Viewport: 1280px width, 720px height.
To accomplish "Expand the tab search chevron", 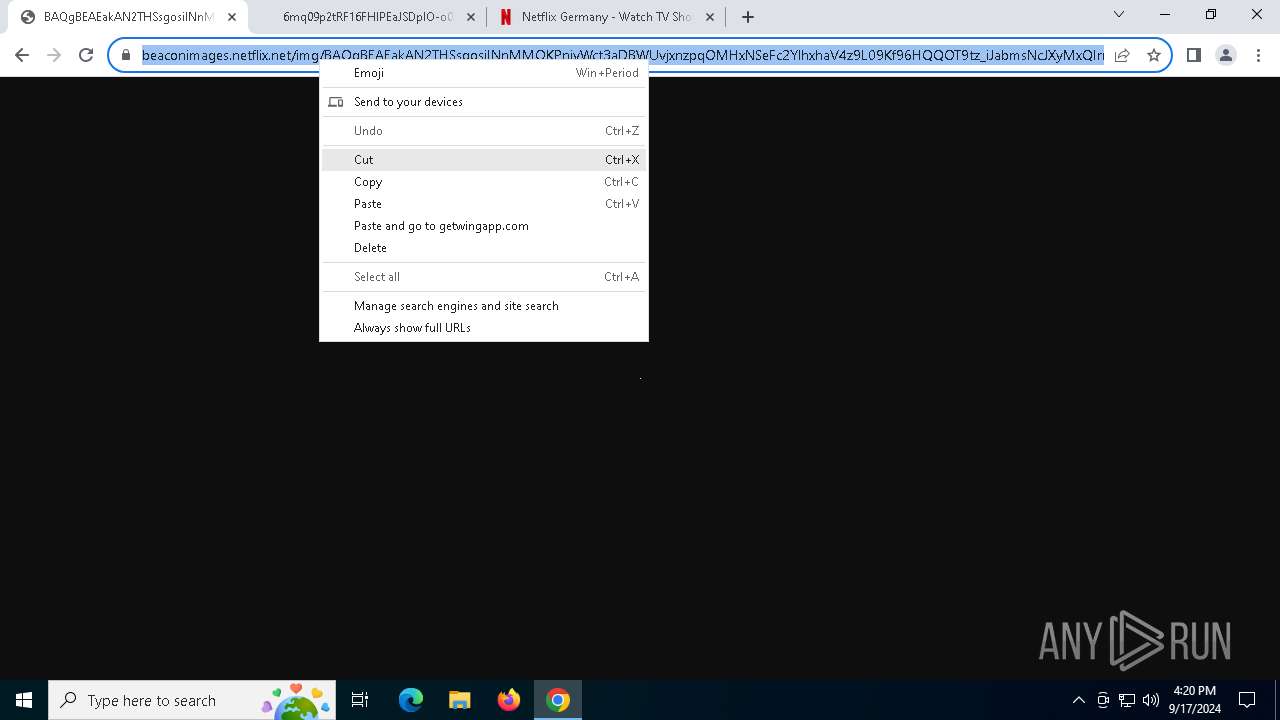I will 1119,14.
